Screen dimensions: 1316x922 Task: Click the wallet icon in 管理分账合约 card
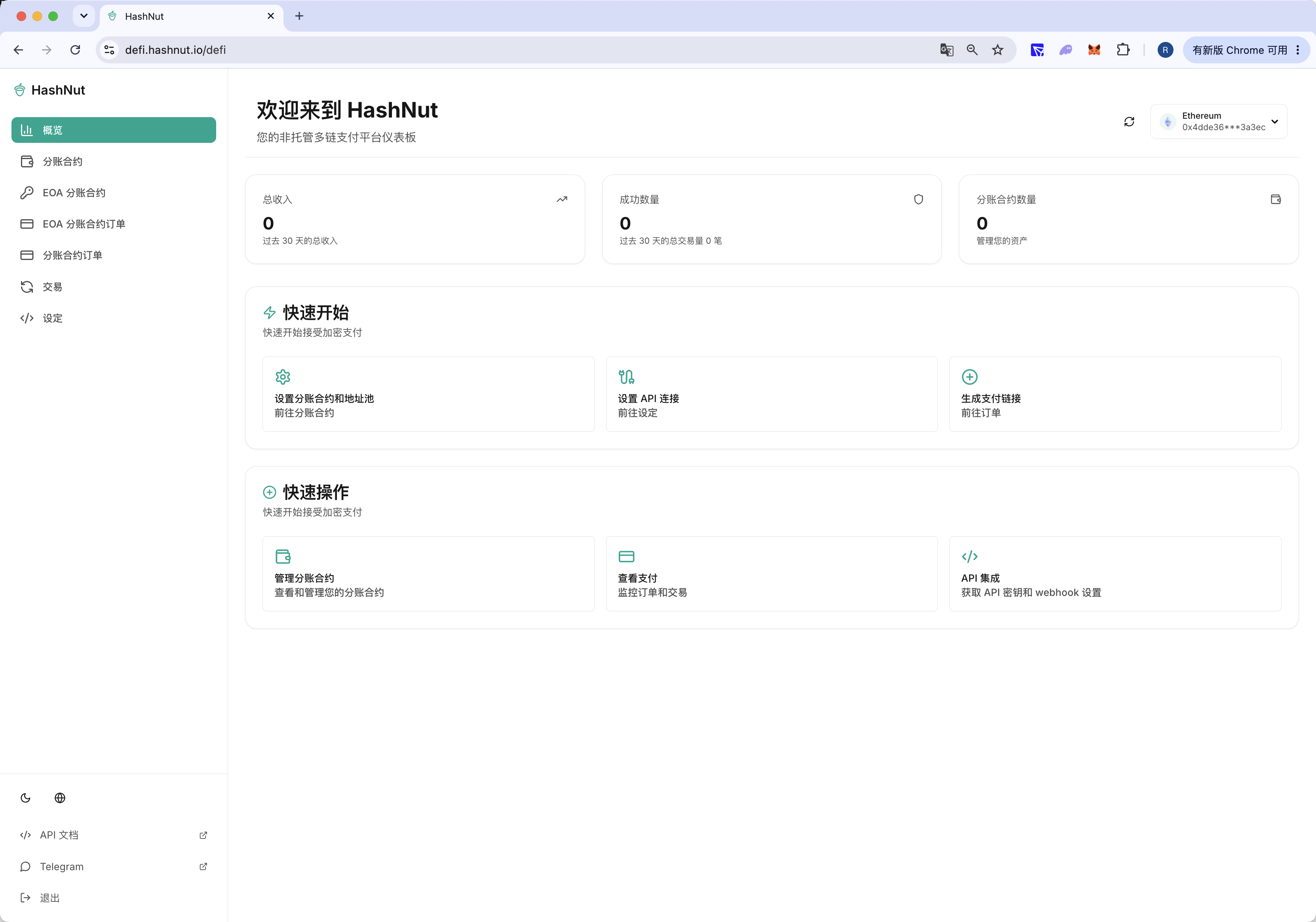[x=283, y=556]
